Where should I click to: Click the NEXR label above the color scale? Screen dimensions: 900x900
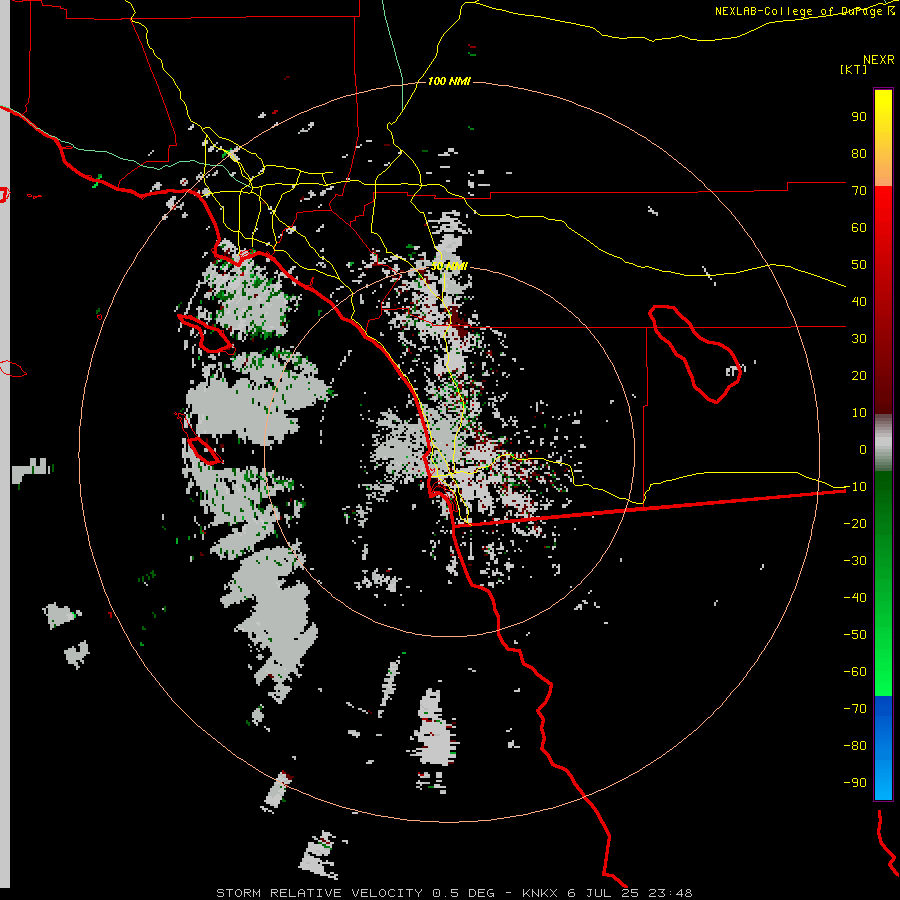click(x=878, y=60)
